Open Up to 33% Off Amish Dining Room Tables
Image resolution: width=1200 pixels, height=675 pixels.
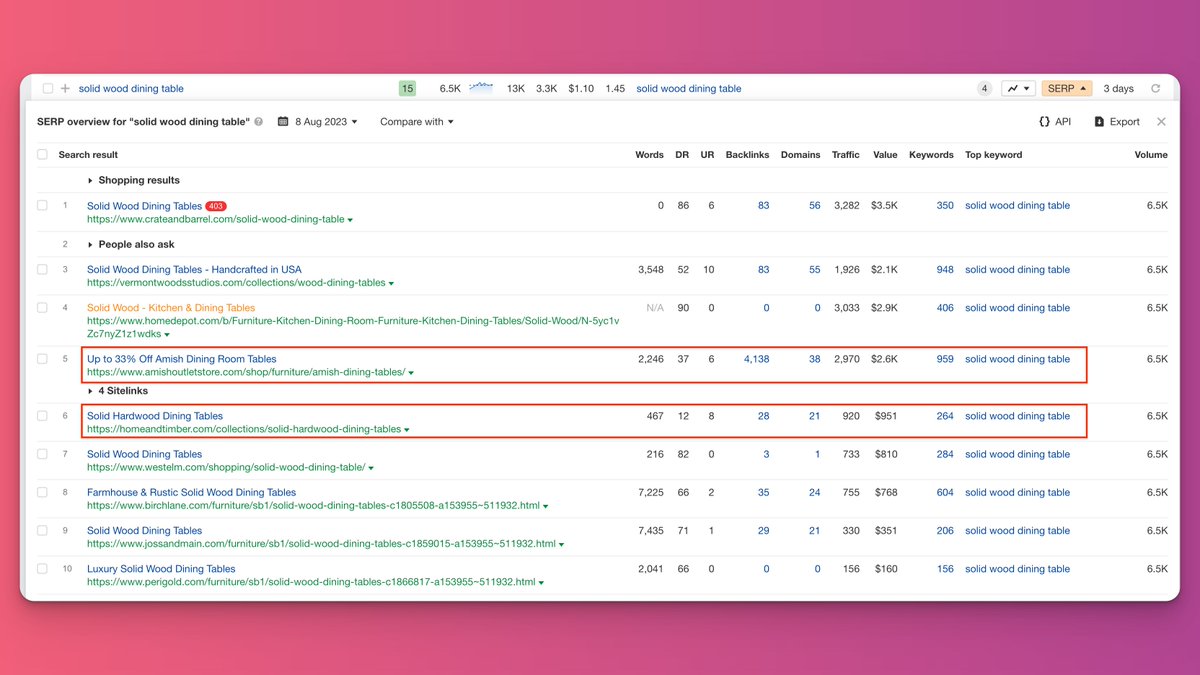[x=181, y=359]
